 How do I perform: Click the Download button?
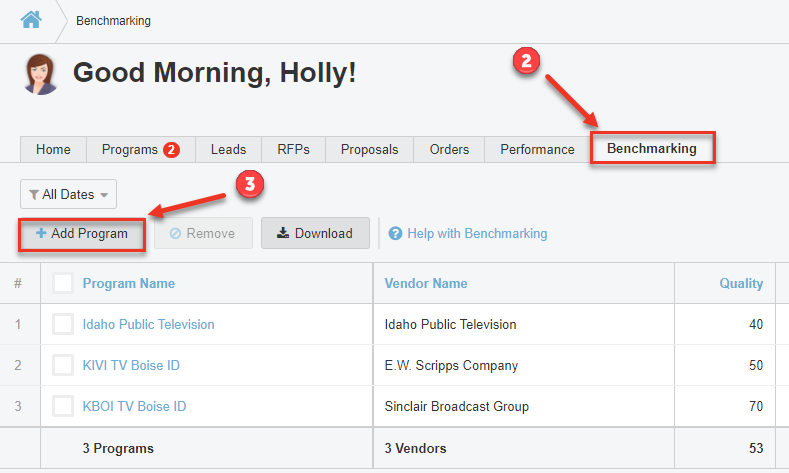tap(315, 233)
